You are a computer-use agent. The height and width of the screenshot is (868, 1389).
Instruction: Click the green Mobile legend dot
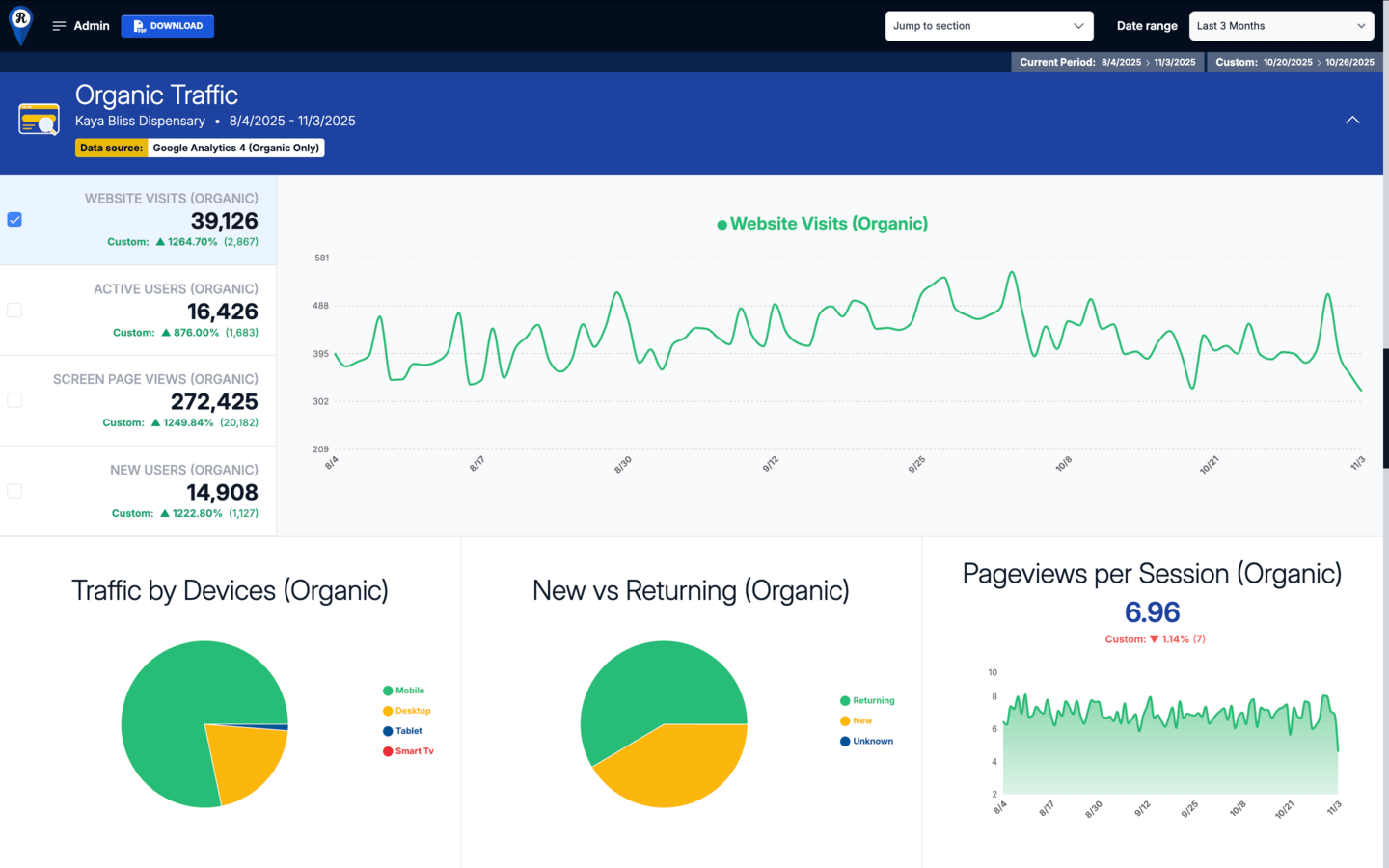point(388,691)
